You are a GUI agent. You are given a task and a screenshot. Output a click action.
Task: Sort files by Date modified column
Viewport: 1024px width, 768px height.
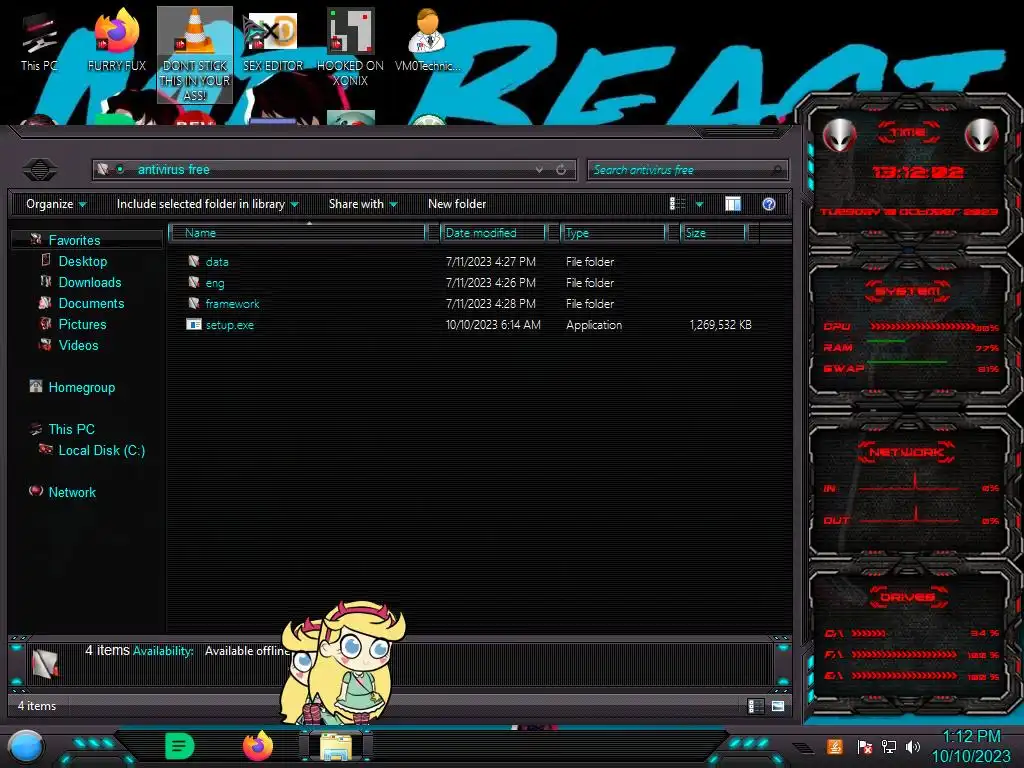492,233
